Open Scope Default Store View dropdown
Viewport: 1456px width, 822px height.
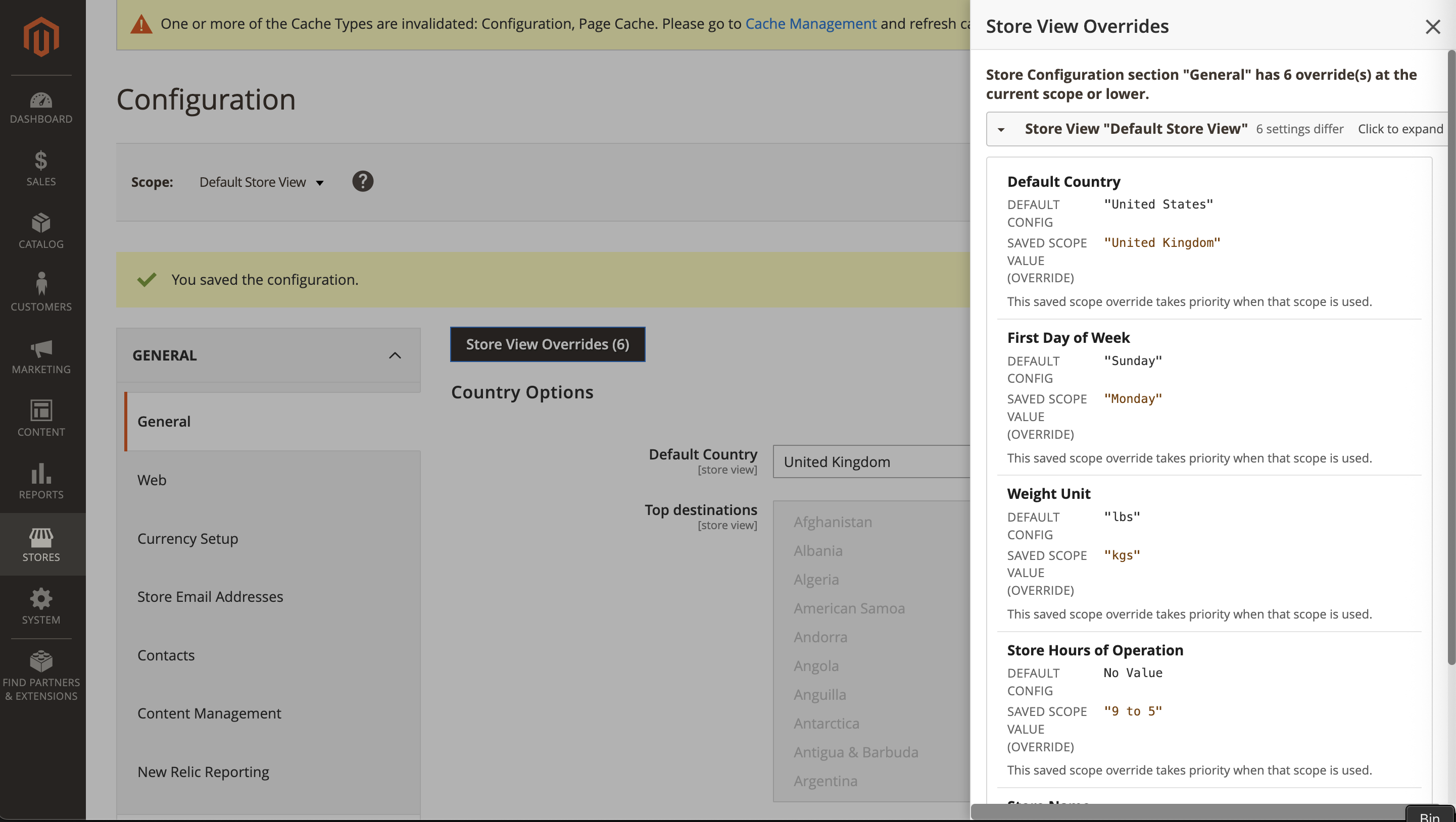coord(262,182)
